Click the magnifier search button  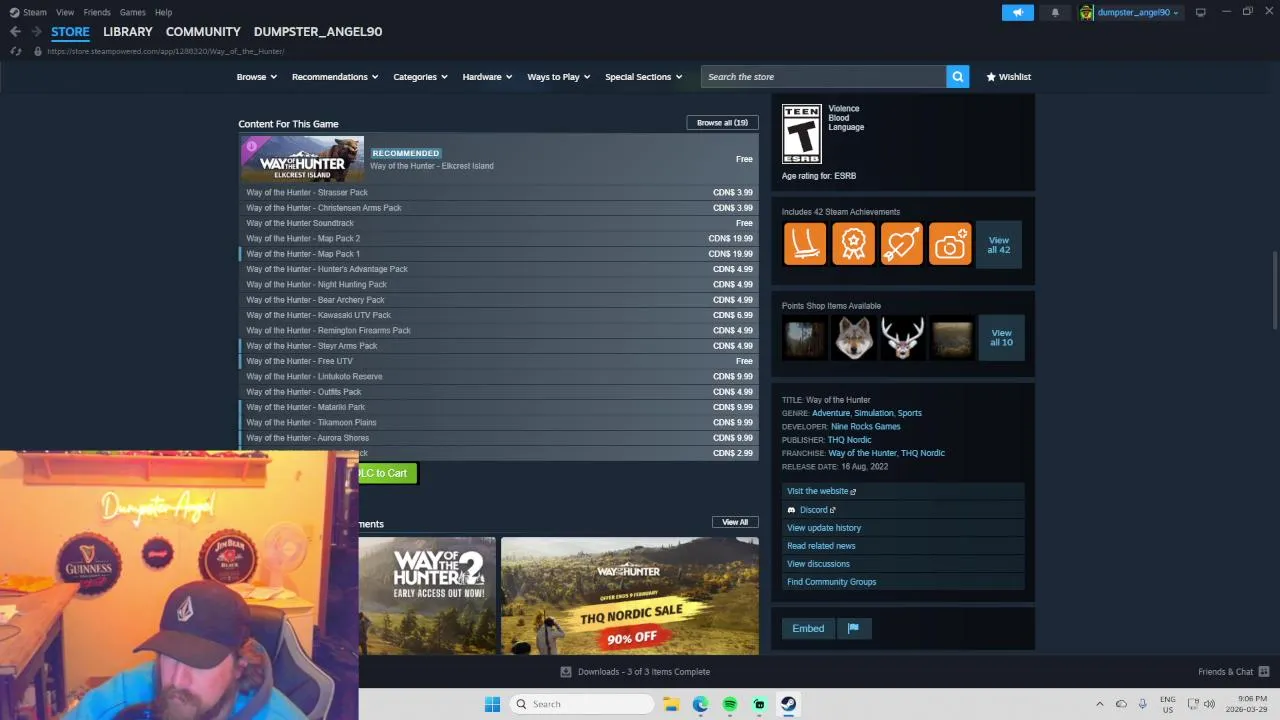click(x=957, y=76)
